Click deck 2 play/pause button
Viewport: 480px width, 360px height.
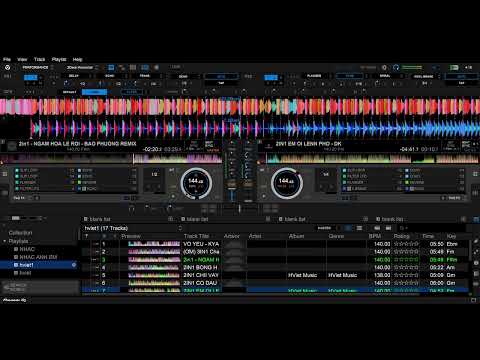pyautogui.click(x=264, y=196)
